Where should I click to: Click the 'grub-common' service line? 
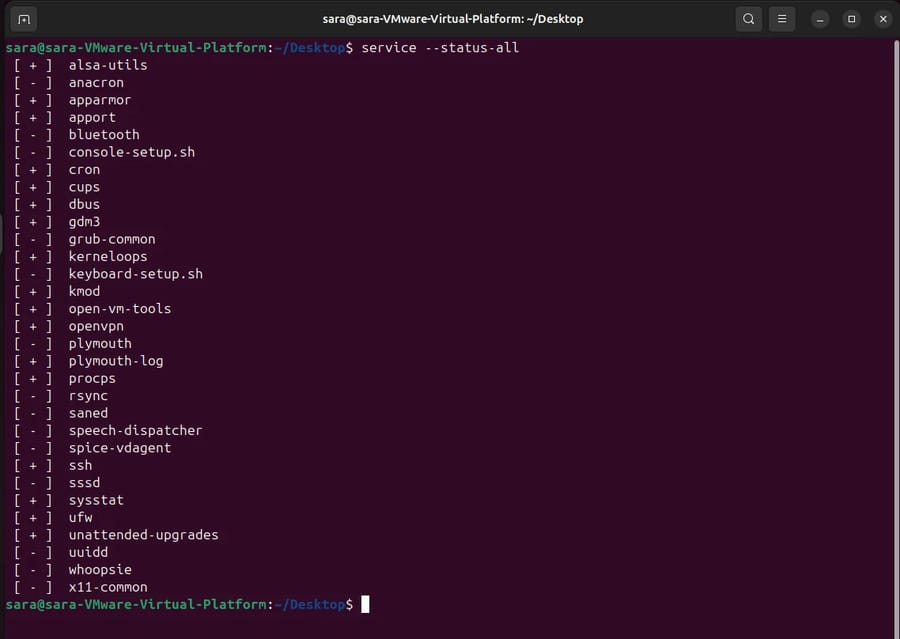coord(84,239)
